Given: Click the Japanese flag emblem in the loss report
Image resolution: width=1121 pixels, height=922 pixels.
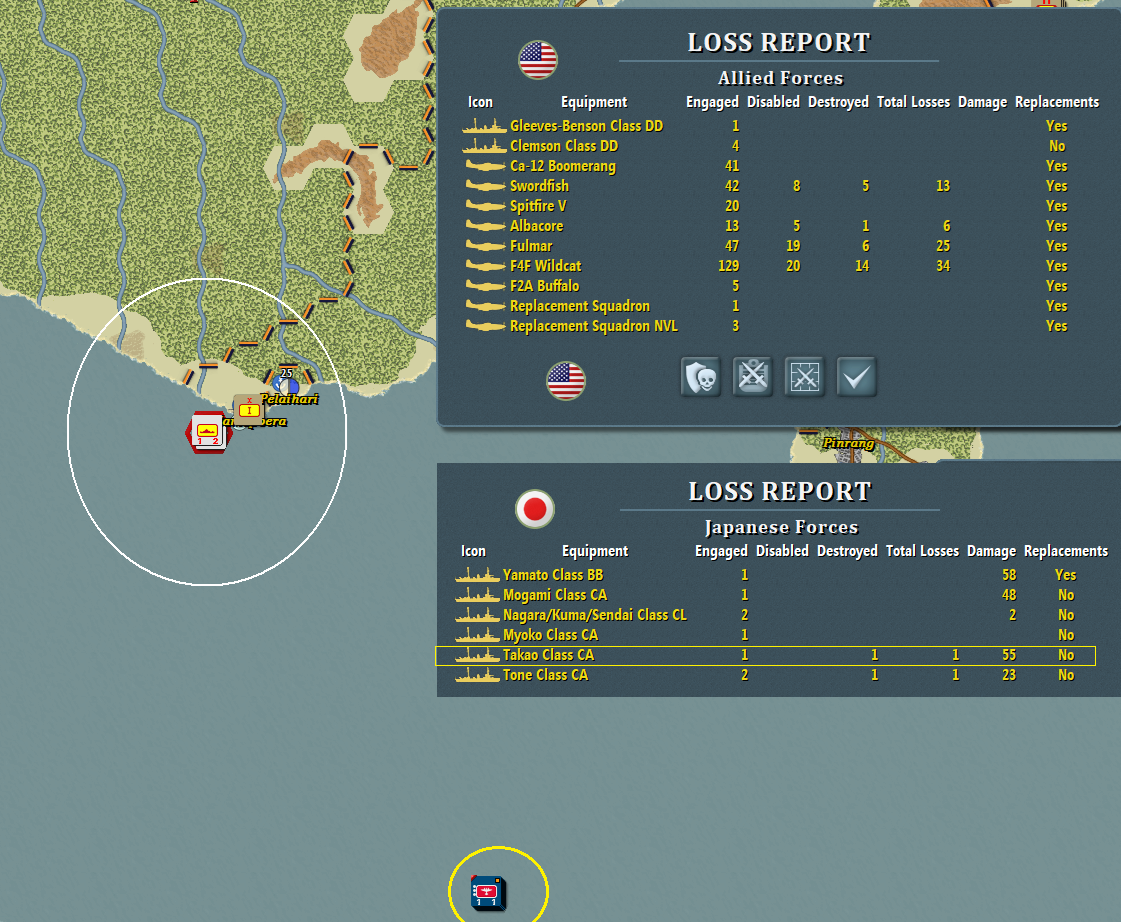Looking at the screenshot, I should point(535,509).
